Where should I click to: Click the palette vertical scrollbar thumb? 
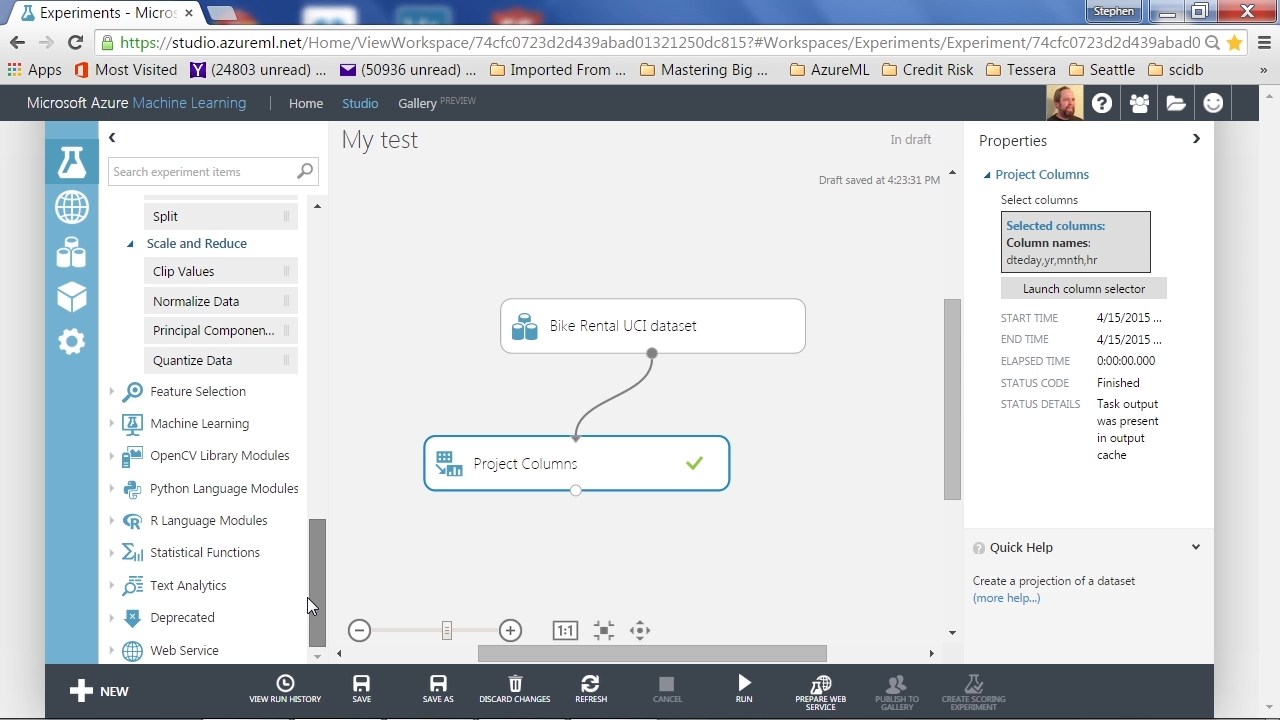[x=317, y=583]
